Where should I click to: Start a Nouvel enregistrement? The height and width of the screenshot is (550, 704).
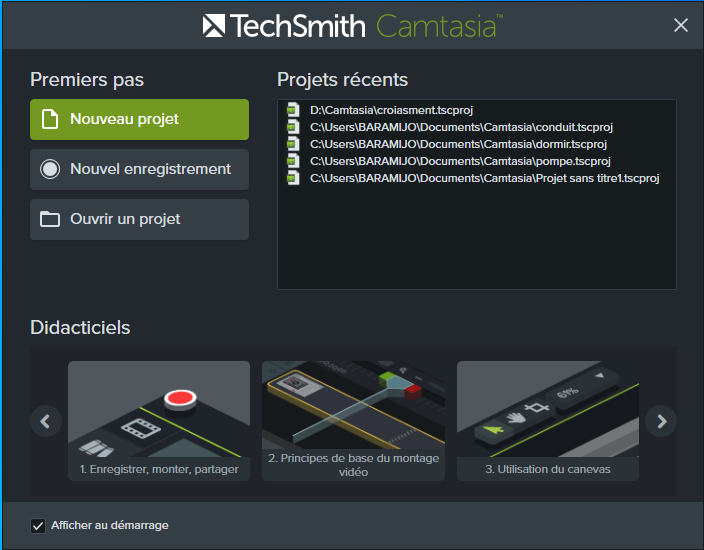pos(139,169)
